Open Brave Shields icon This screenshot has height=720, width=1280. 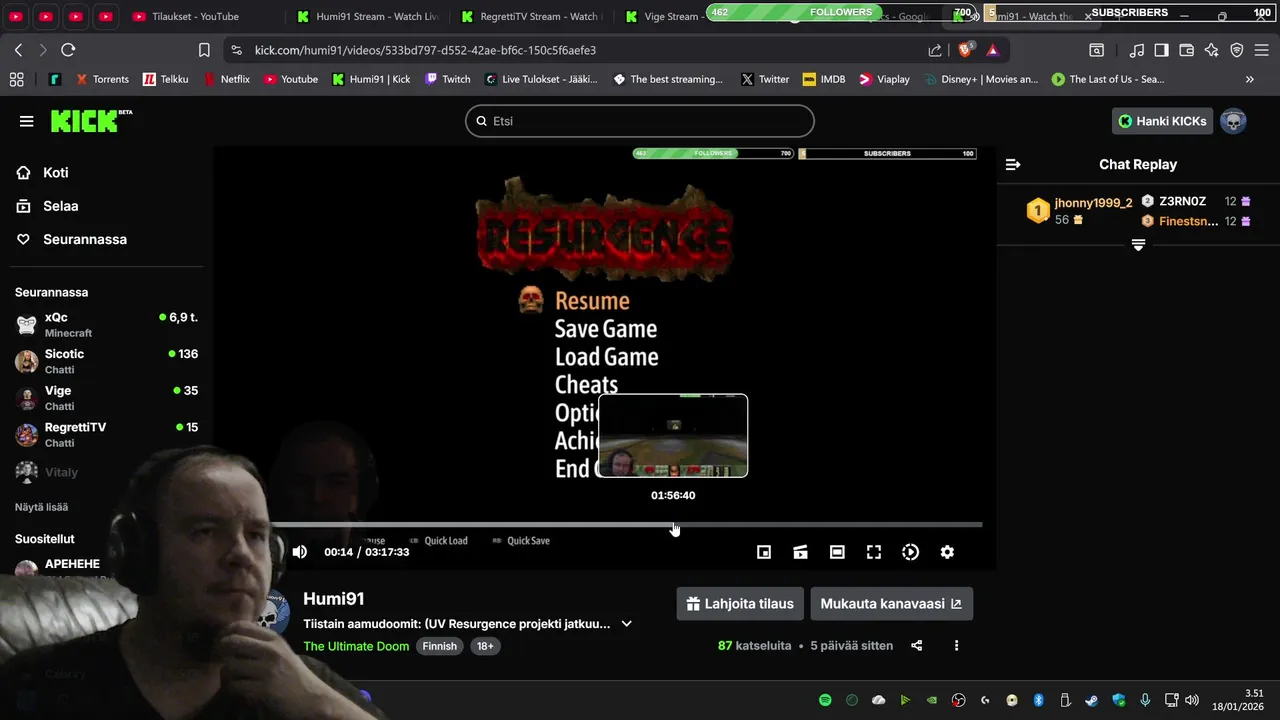tap(966, 50)
